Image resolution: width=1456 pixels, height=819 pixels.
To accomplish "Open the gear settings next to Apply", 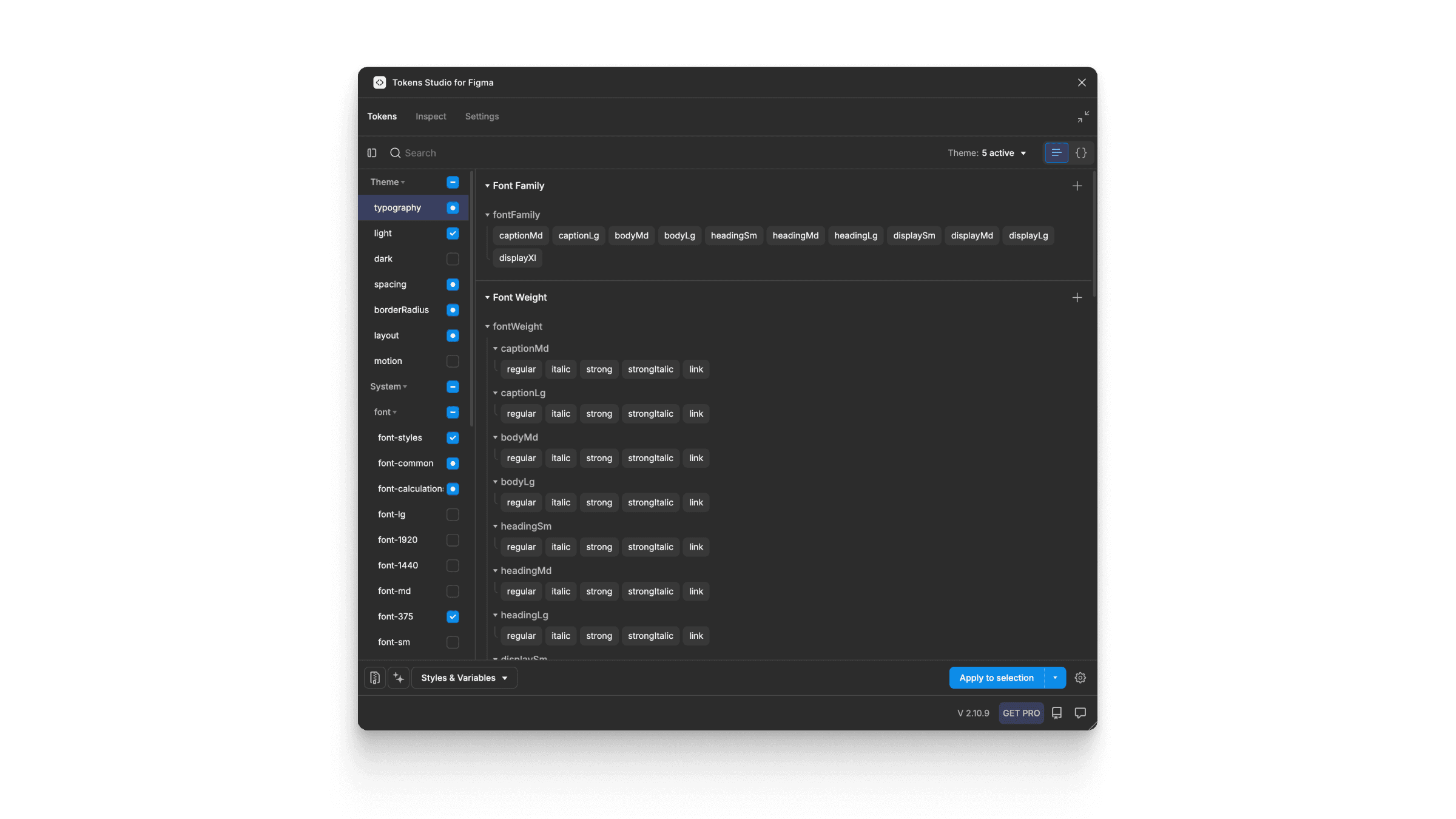I will pos(1080,678).
